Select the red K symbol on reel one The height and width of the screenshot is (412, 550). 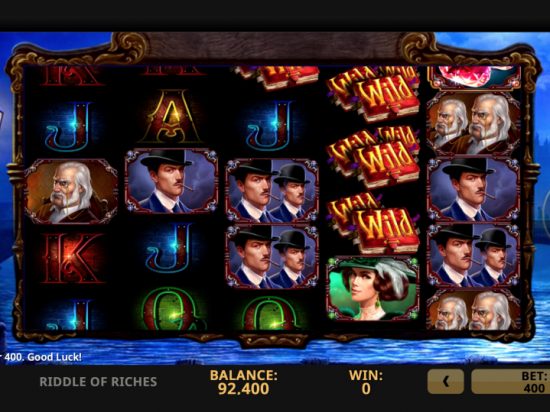click(73, 258)
